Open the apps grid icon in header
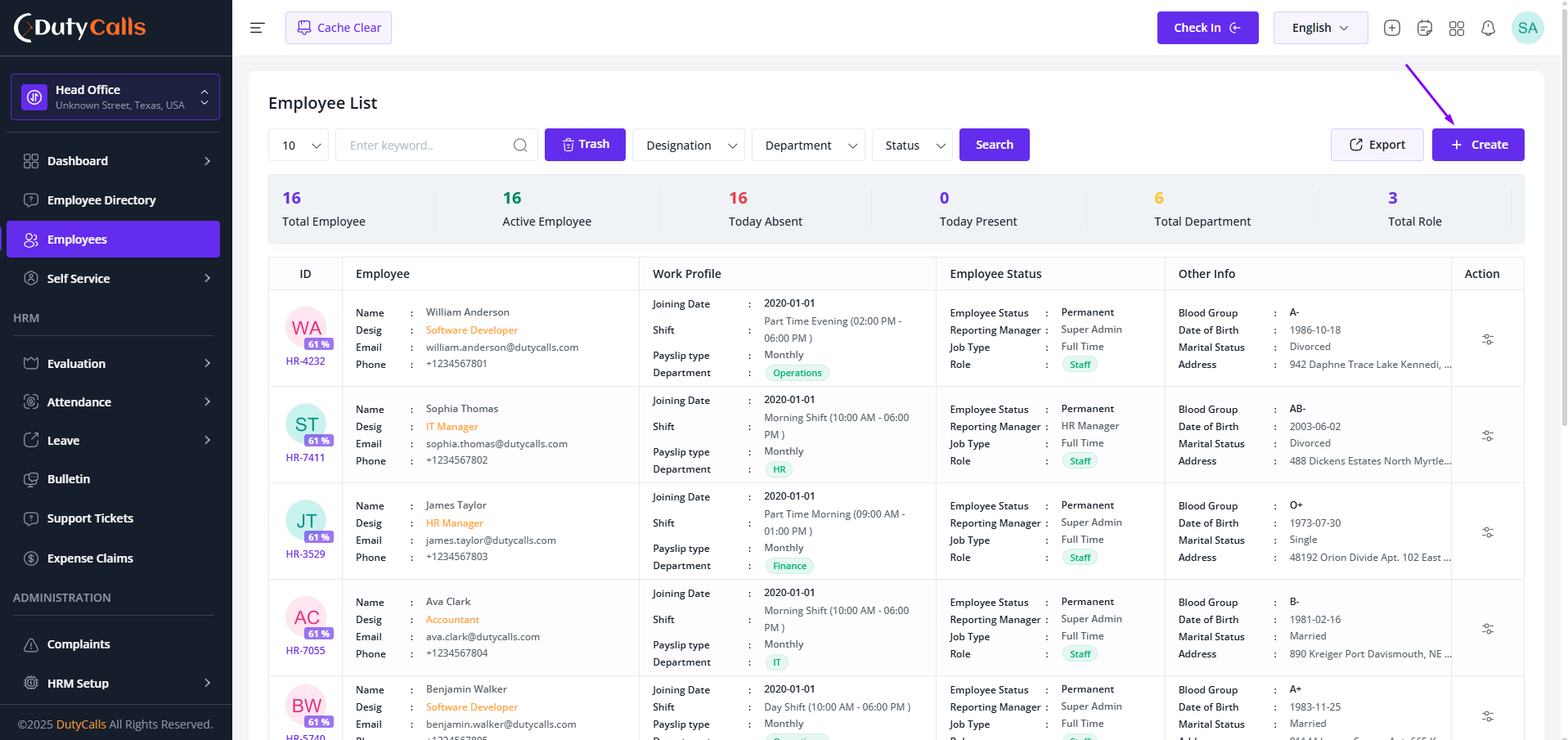 [1456, 28]
